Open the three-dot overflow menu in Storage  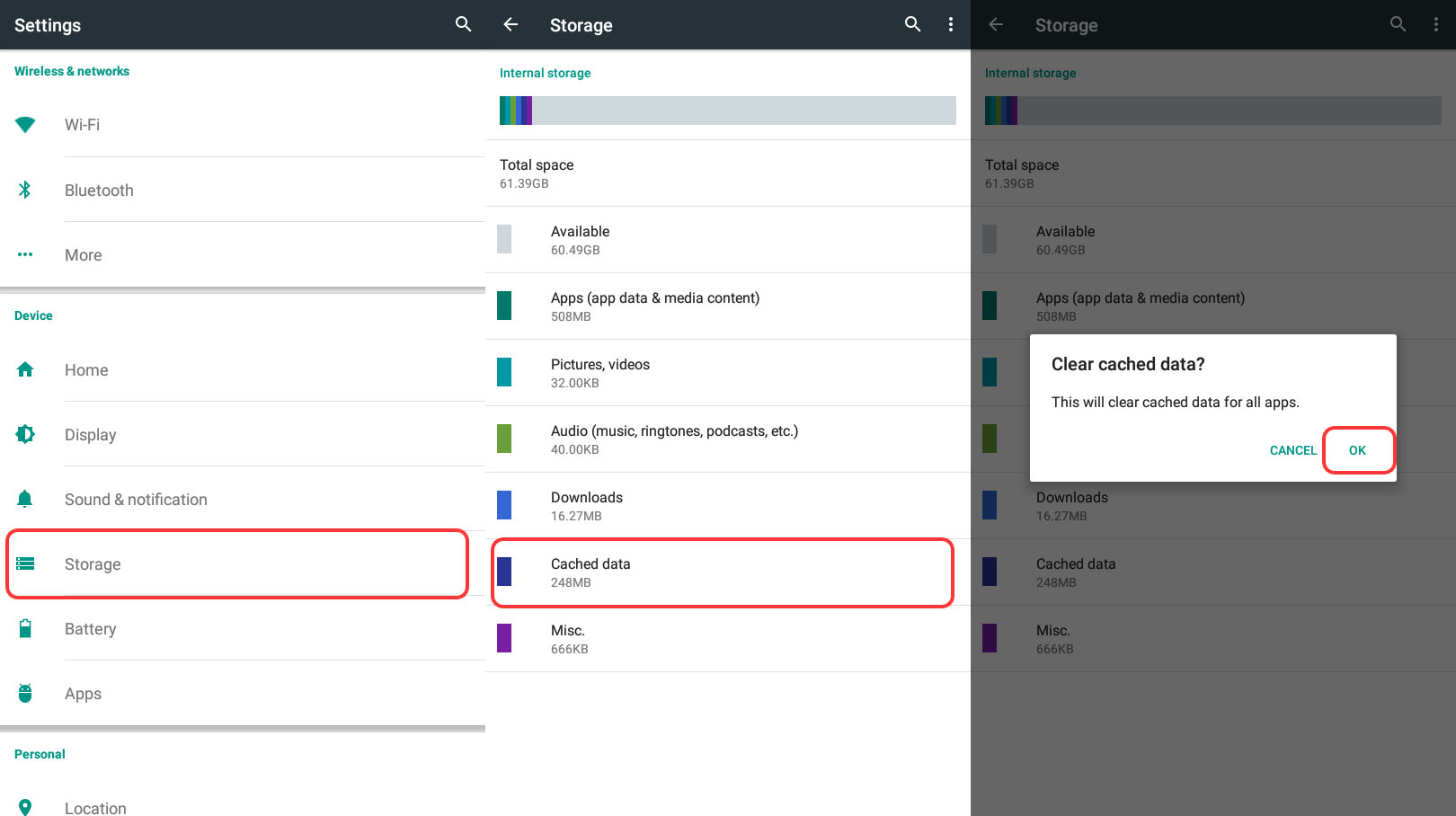pyautogui.click(x=950, y=24)
